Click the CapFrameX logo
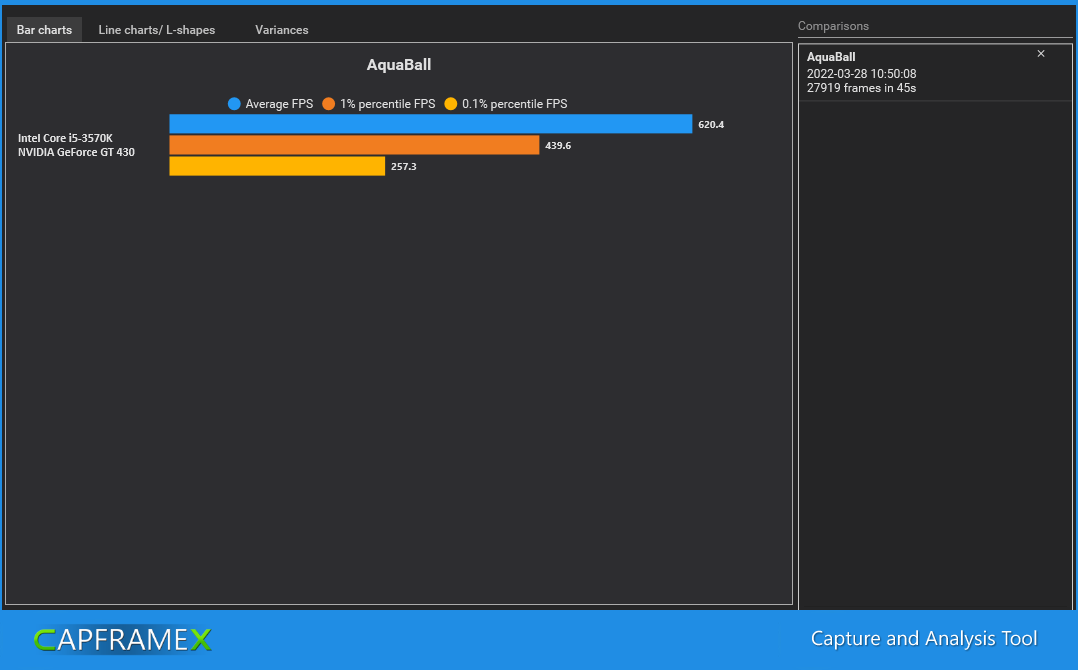This screenshot has width=1078, height=670. click(122, 640)
